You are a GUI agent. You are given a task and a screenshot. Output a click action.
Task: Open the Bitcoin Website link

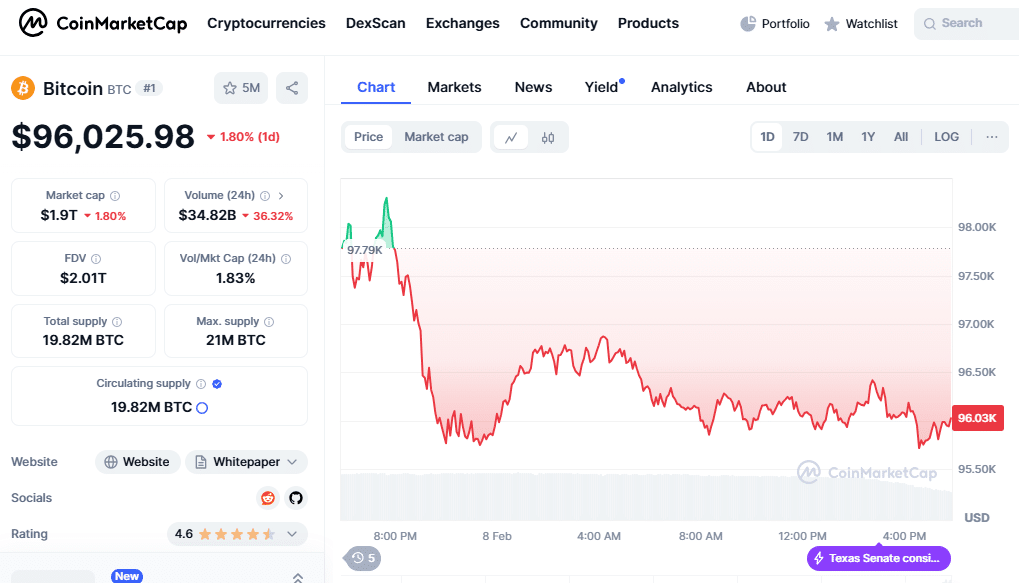pyautogui.click(x=137, y=462)
